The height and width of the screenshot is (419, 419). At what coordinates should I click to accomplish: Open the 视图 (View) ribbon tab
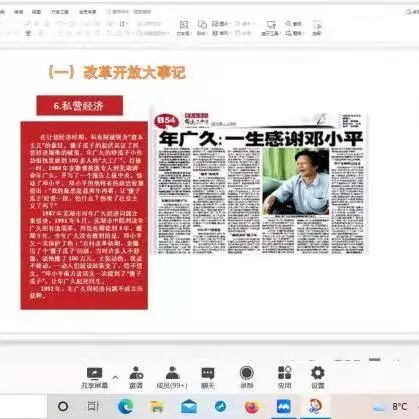(36, 12)
